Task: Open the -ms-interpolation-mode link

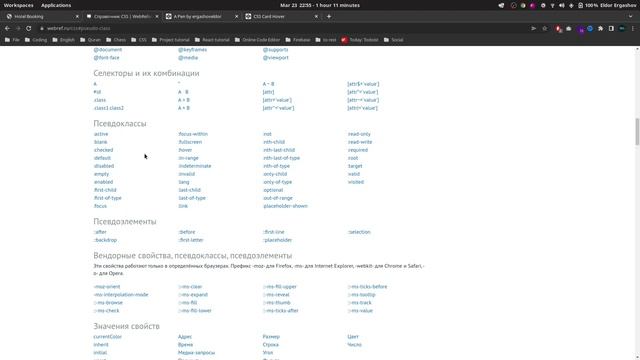Action: point(121,295)
